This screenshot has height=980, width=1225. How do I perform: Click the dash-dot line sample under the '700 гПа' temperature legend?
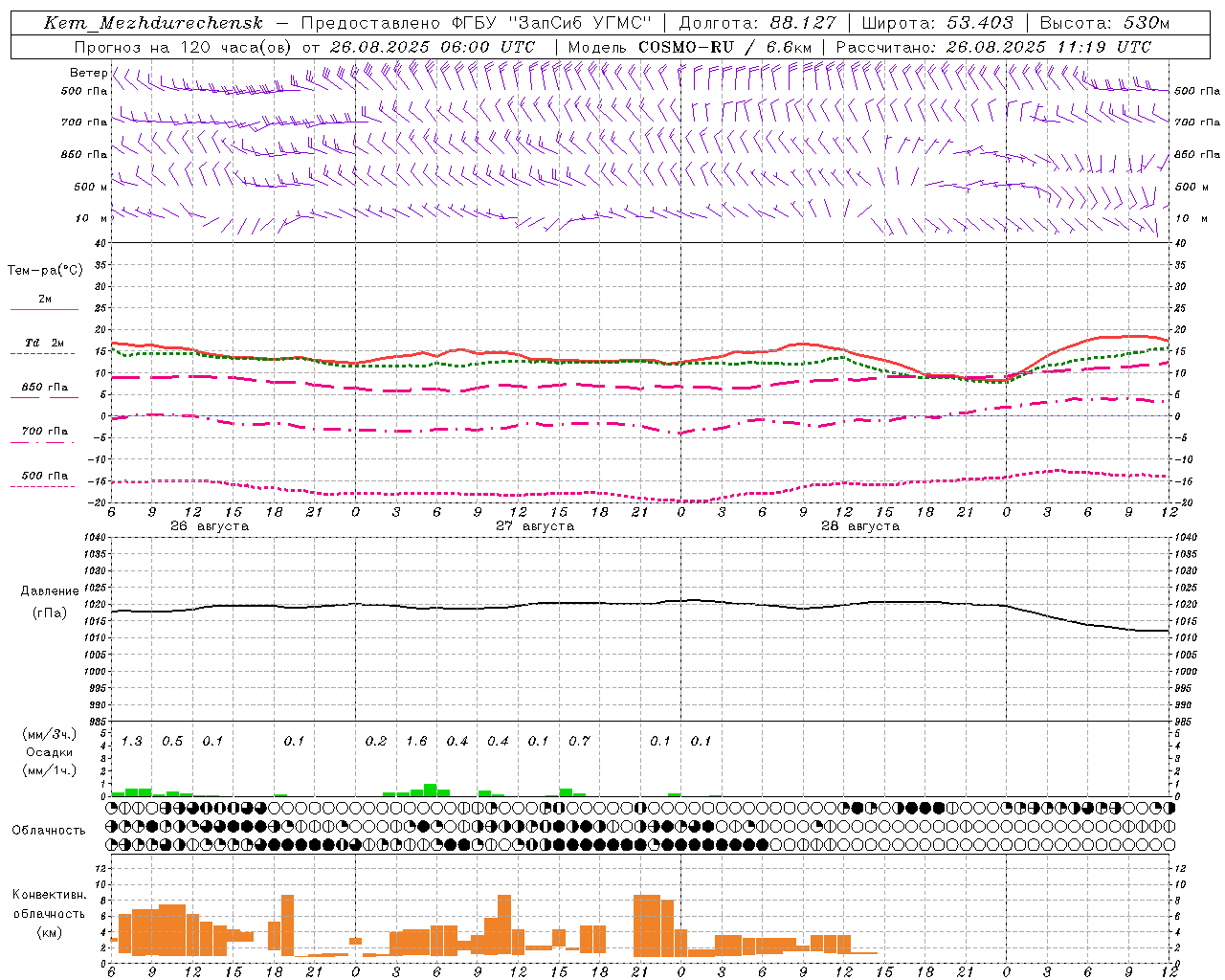42,442
